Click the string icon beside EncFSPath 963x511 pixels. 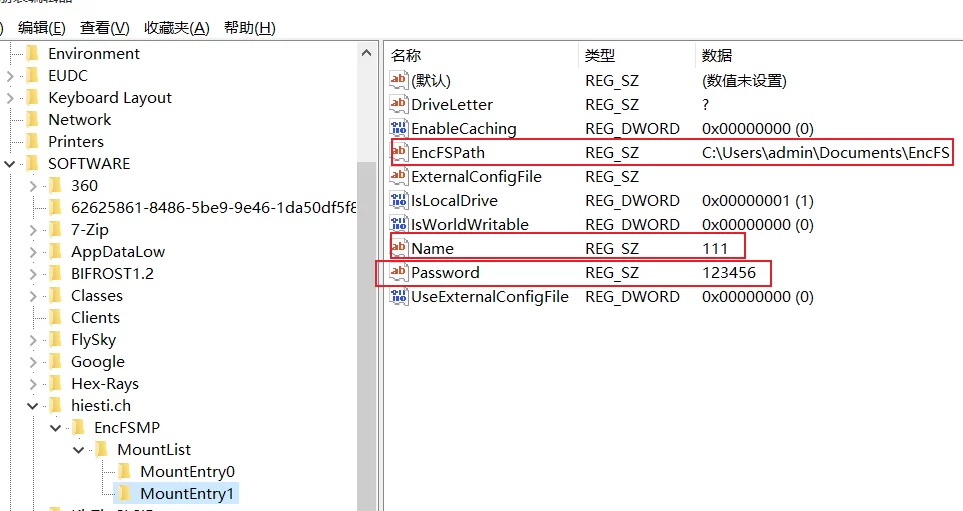pos(399,153)
